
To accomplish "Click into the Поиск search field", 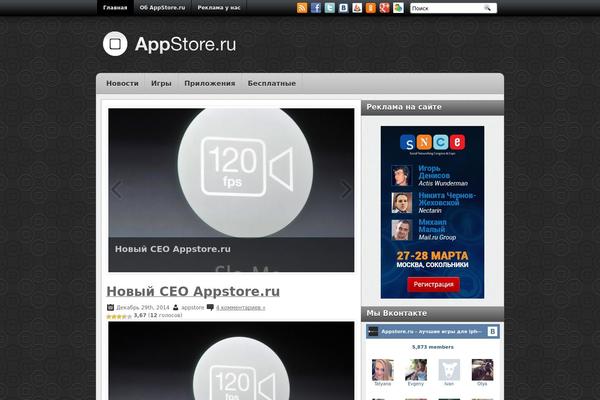I will pos(447,8).
